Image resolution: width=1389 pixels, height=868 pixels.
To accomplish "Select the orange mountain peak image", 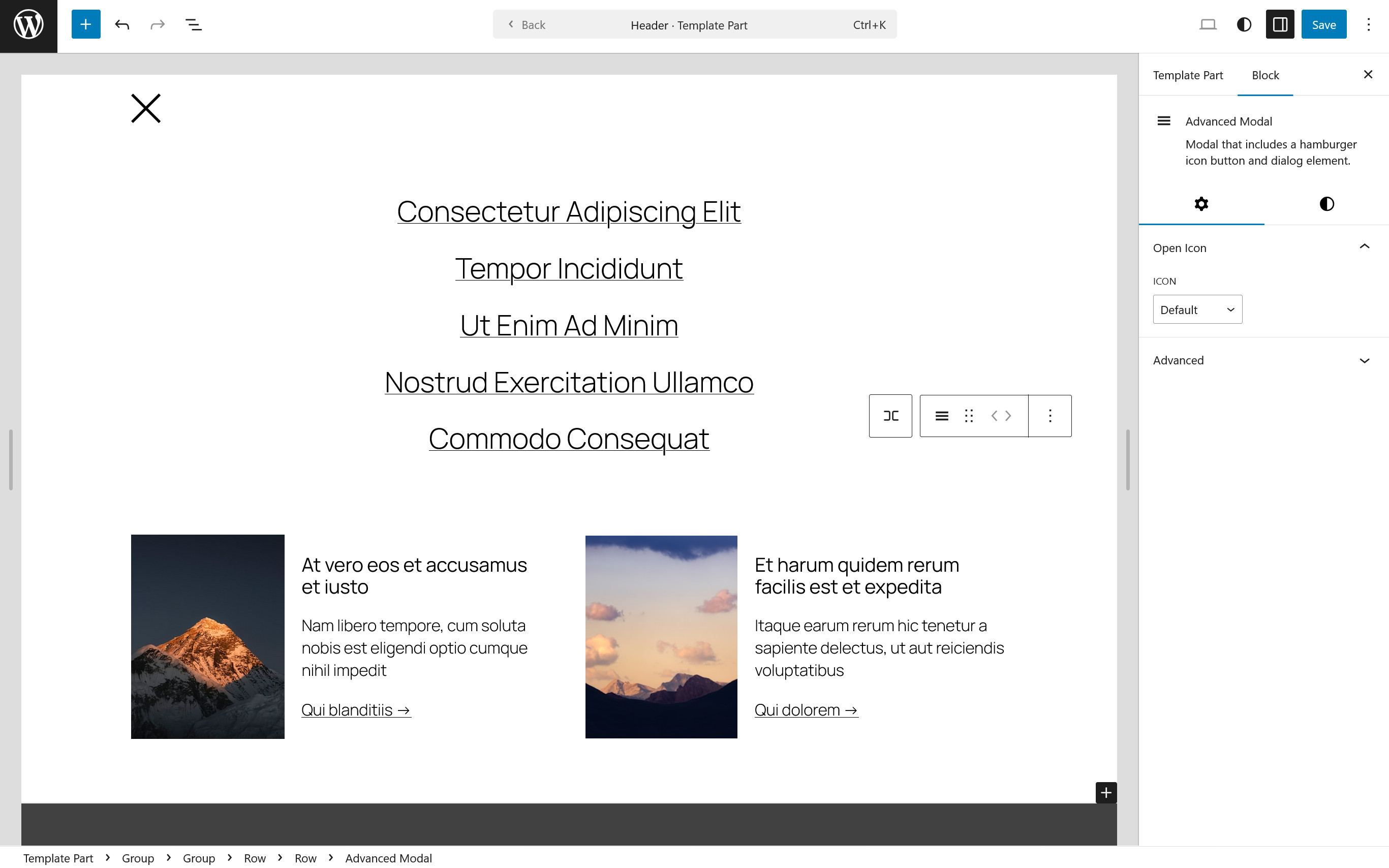I will point(208,637).
